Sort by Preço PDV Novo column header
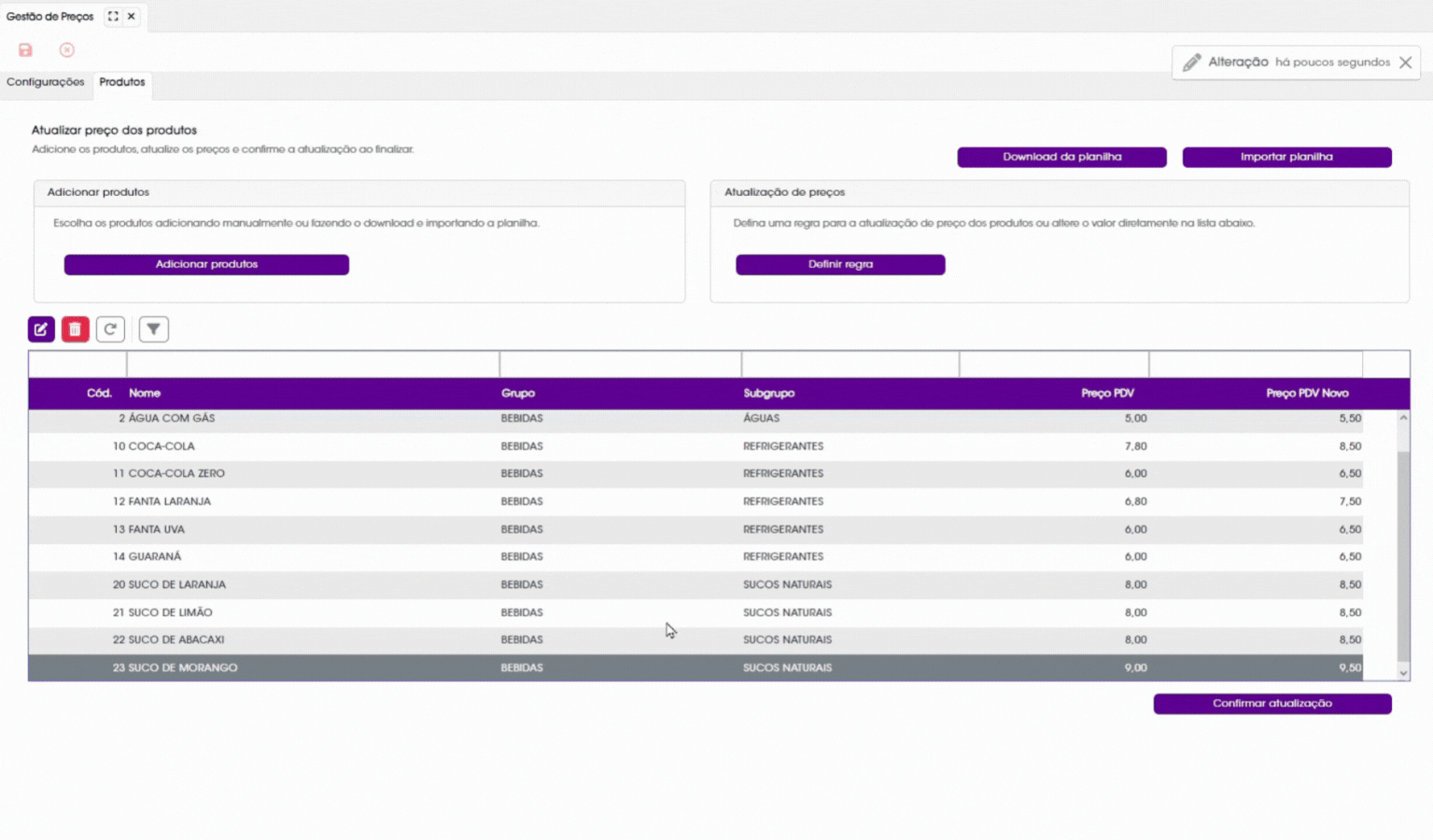Screen dimensions: 1433x840 click(x=1307, y=394)
